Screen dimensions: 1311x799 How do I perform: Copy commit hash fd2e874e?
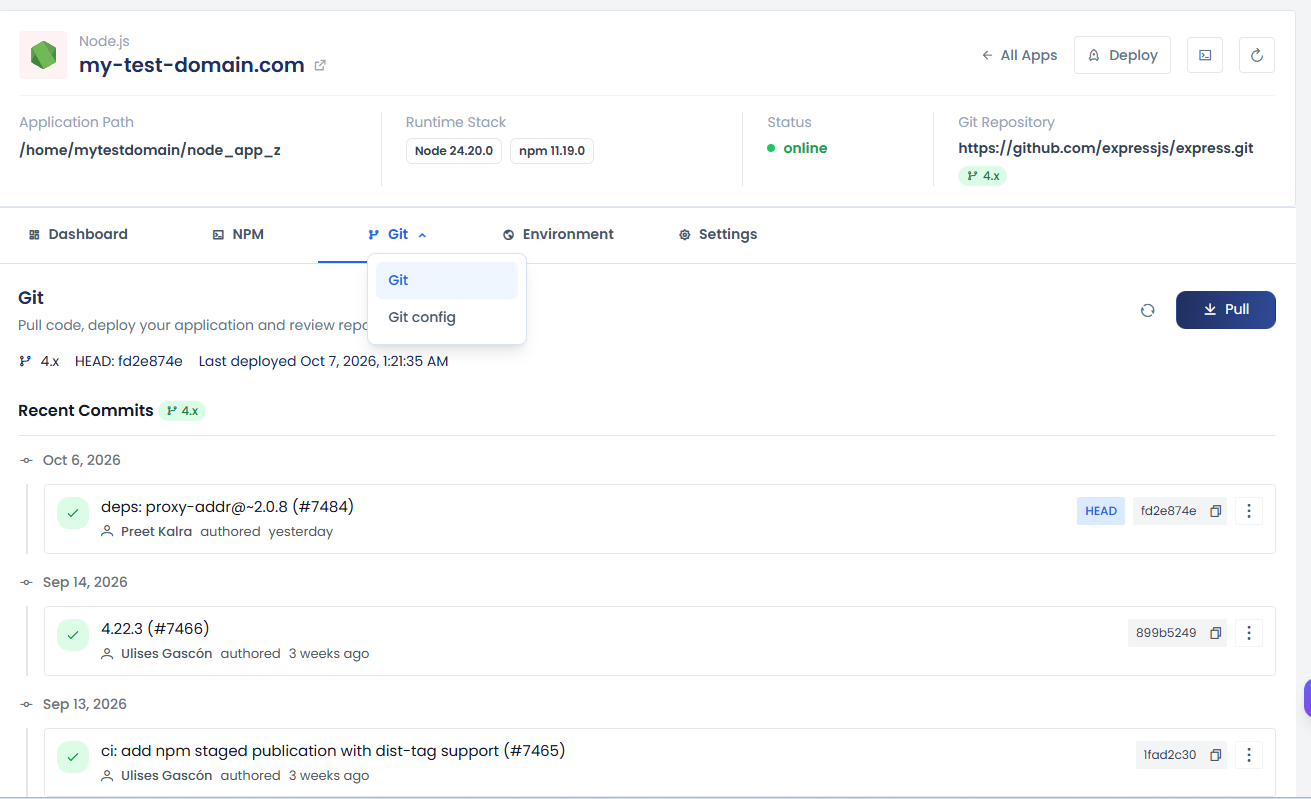1216,511
